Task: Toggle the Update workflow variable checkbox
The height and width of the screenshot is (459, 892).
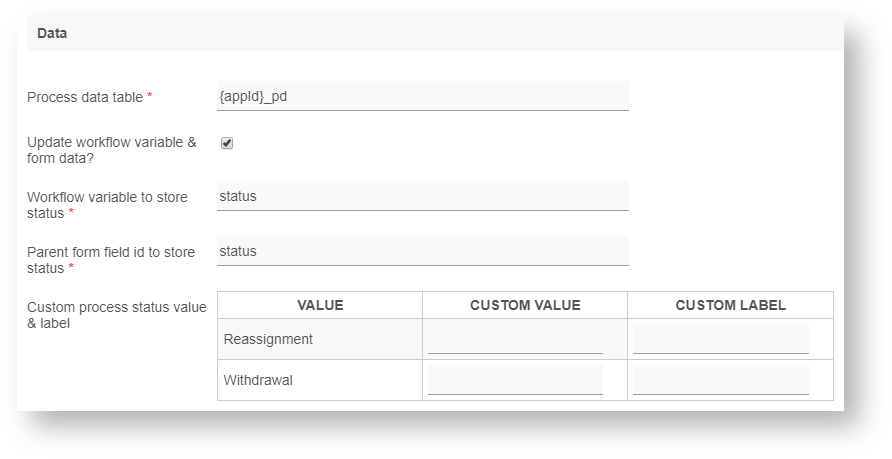Action: (x=227, y=143)
